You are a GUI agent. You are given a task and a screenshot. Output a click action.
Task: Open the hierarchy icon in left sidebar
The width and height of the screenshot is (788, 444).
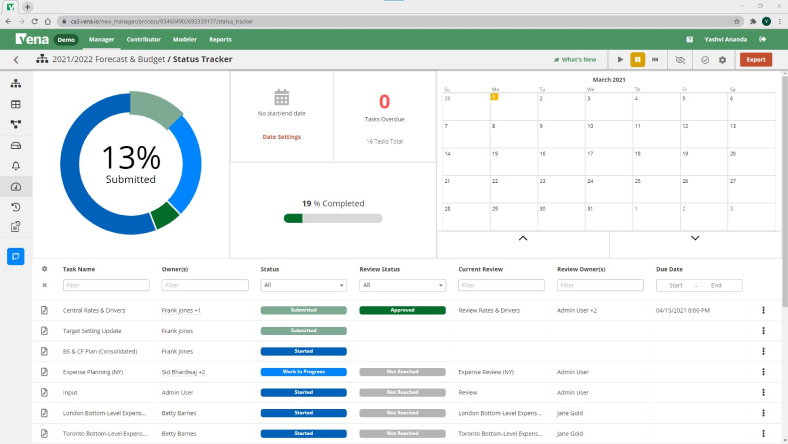point(16,83)
